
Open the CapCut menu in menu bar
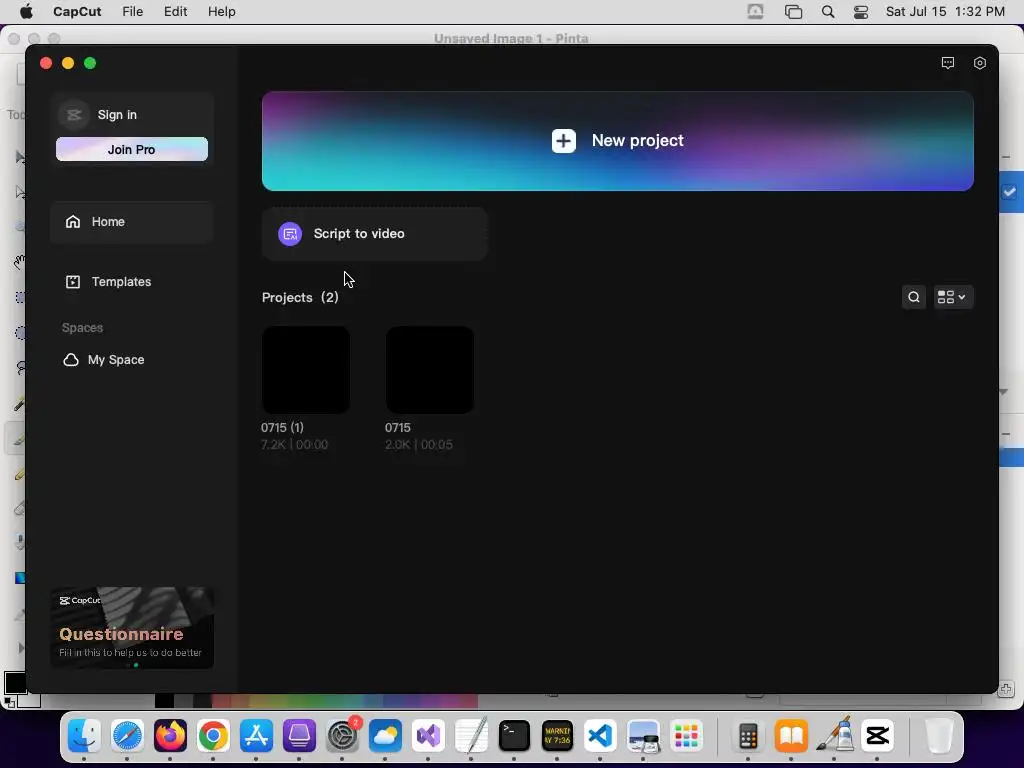click(x=77, y=12)
